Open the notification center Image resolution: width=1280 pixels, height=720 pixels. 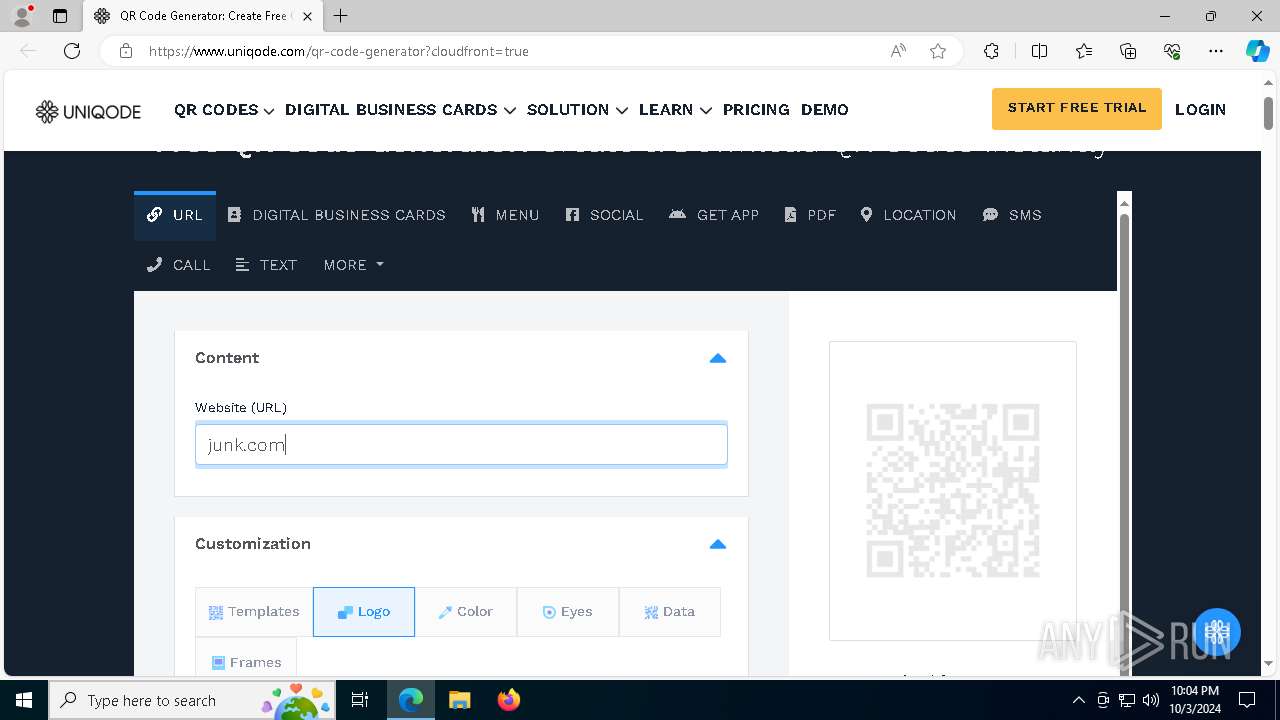[1247, 700]
